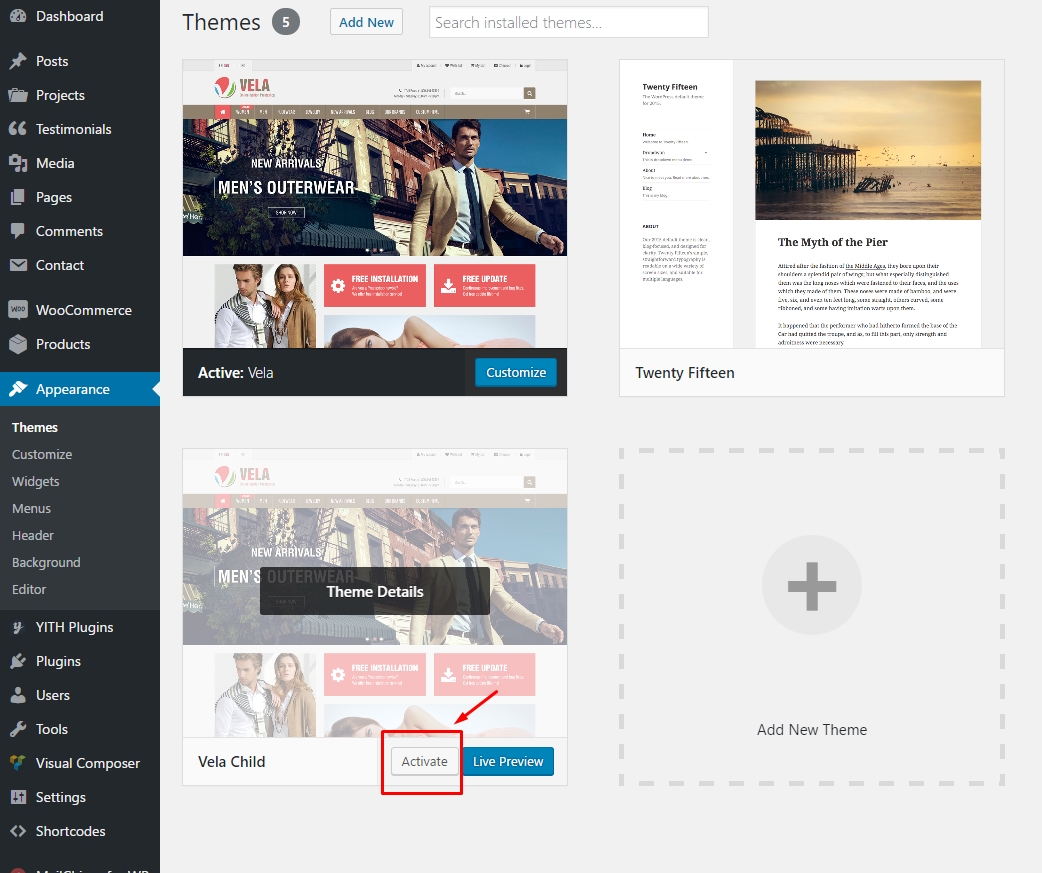Click Customize on the active Vela theme

click(516, 372)
